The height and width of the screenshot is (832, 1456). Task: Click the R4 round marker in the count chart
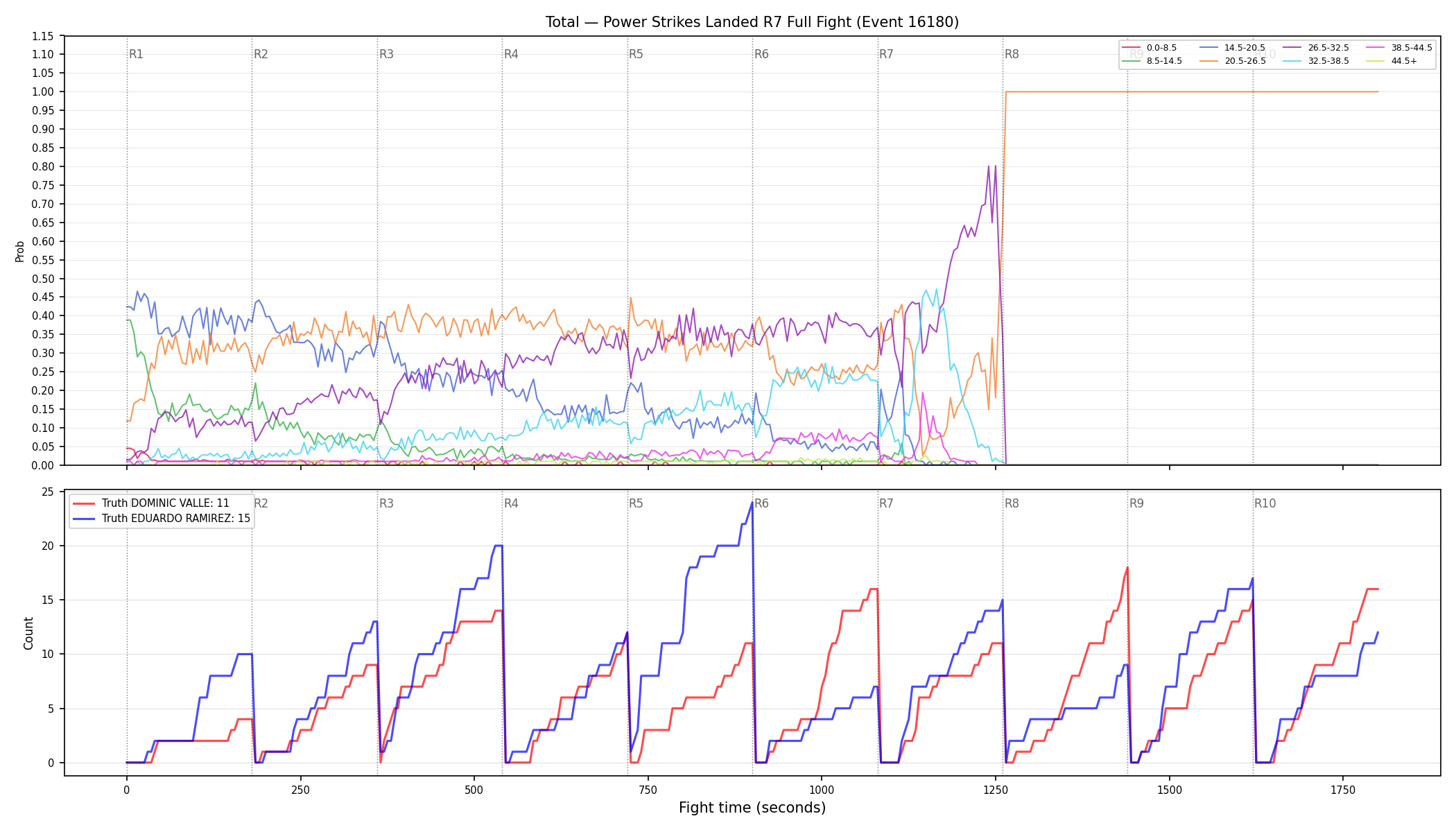click(511, 503)
